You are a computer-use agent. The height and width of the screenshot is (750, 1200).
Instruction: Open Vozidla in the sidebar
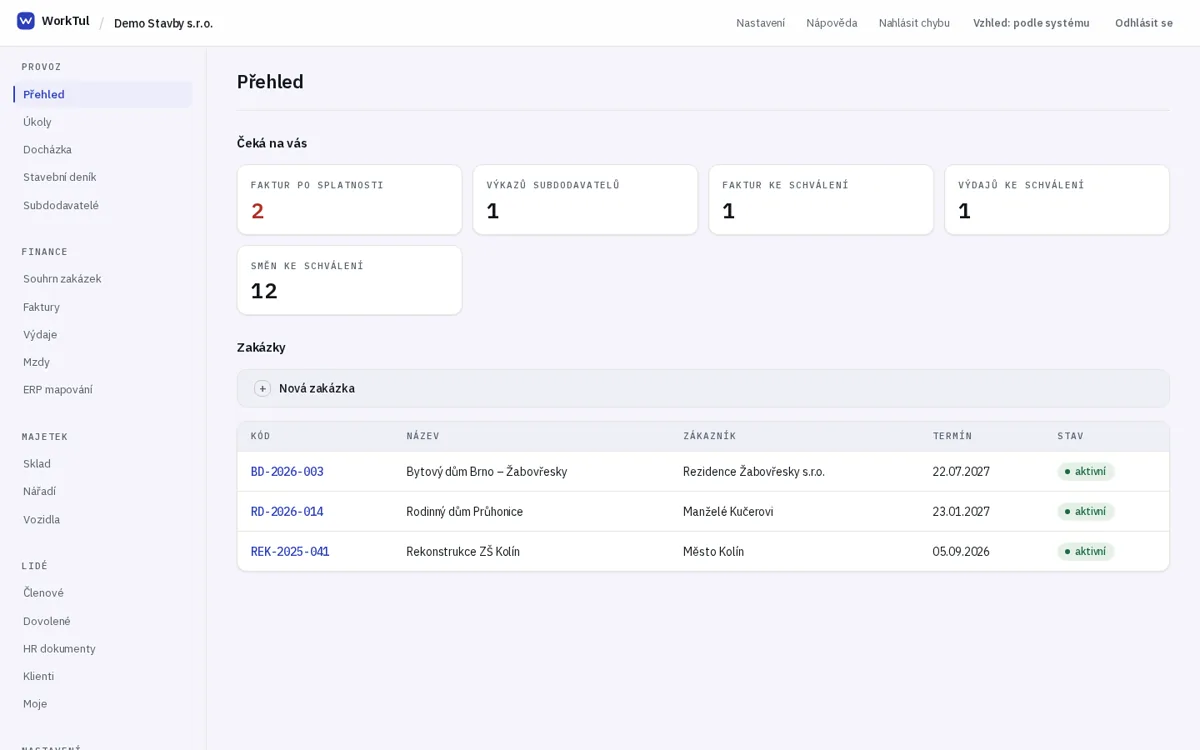coord(103,519)
